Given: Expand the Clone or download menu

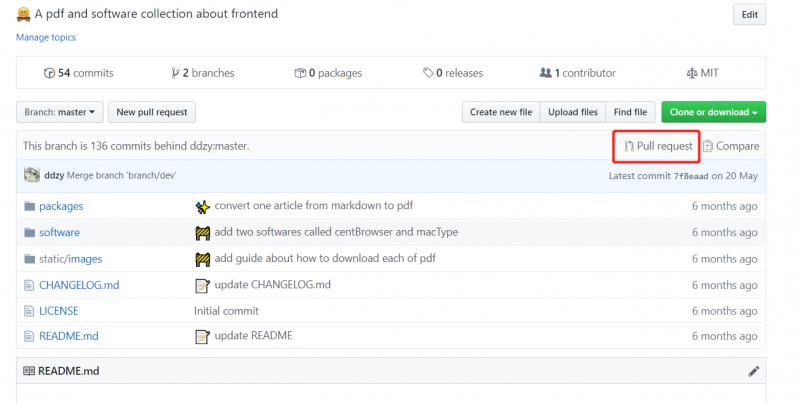Looking at the screenshot, I should point(713,113).
